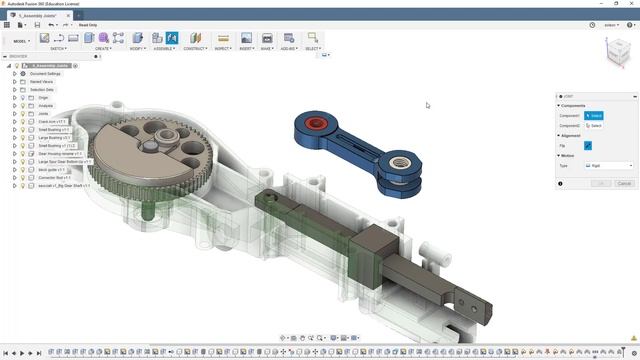Toggle visibility bulb for Large Bushing
Viewport: 640px width, 360px height.
[x=23, y=138]
